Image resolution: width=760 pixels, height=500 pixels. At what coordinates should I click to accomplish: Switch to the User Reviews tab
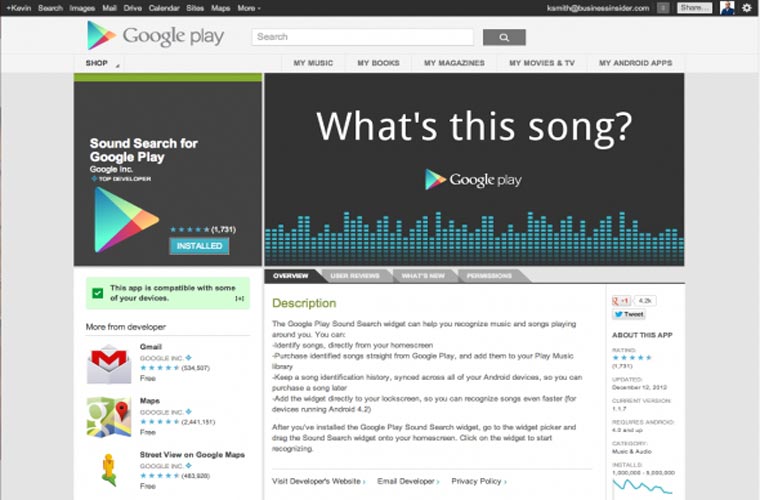point(355,276)
